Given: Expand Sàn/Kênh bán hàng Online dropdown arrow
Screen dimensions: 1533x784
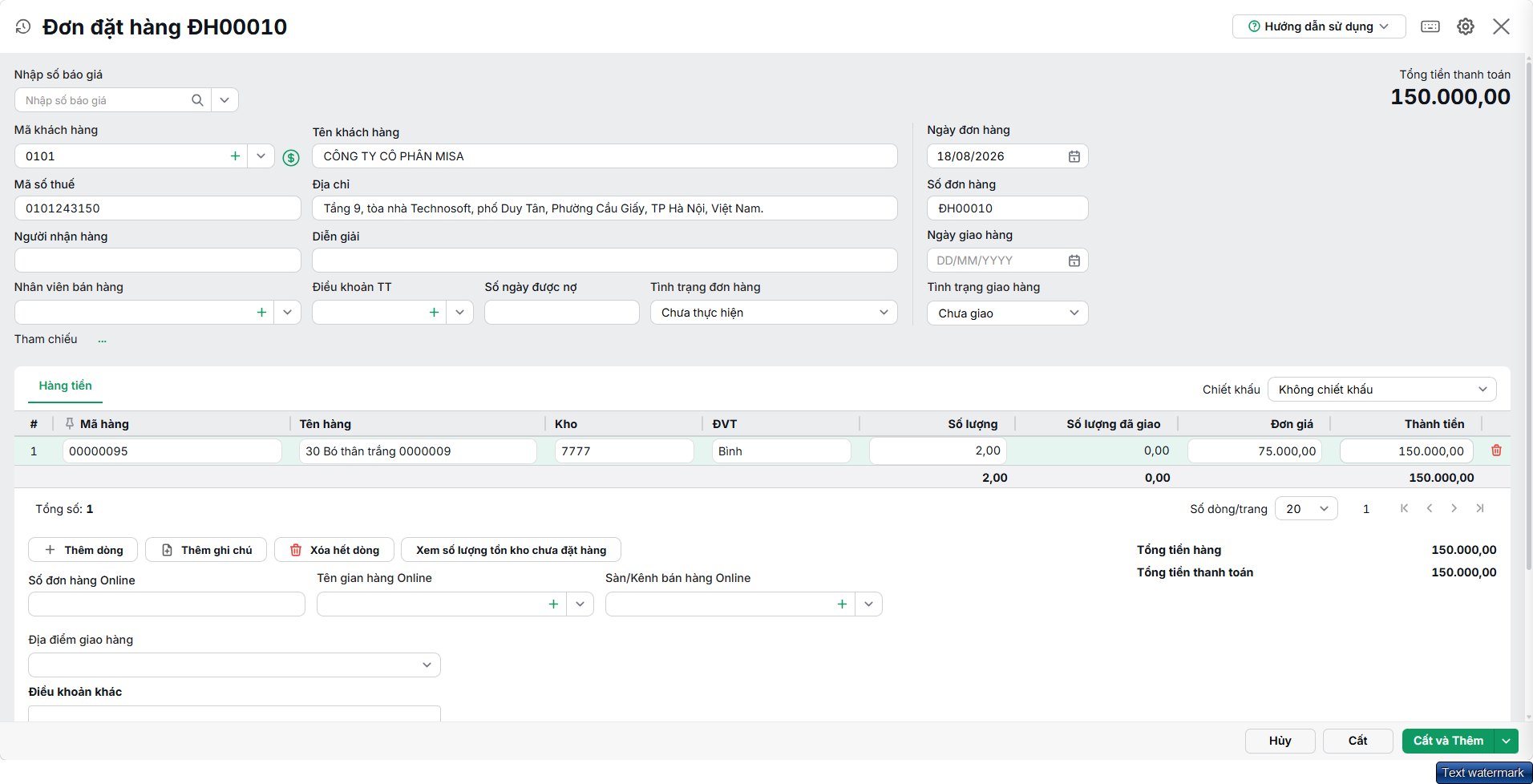Looking at the screenshot, I should point(868,604).
